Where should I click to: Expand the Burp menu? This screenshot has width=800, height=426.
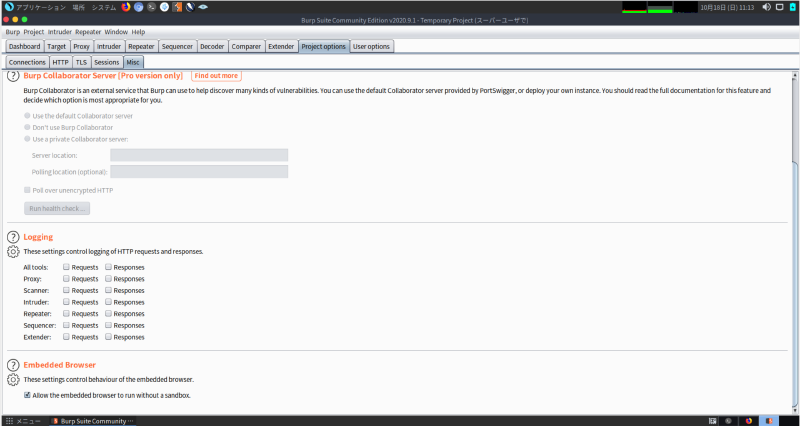tap(12, 32)
